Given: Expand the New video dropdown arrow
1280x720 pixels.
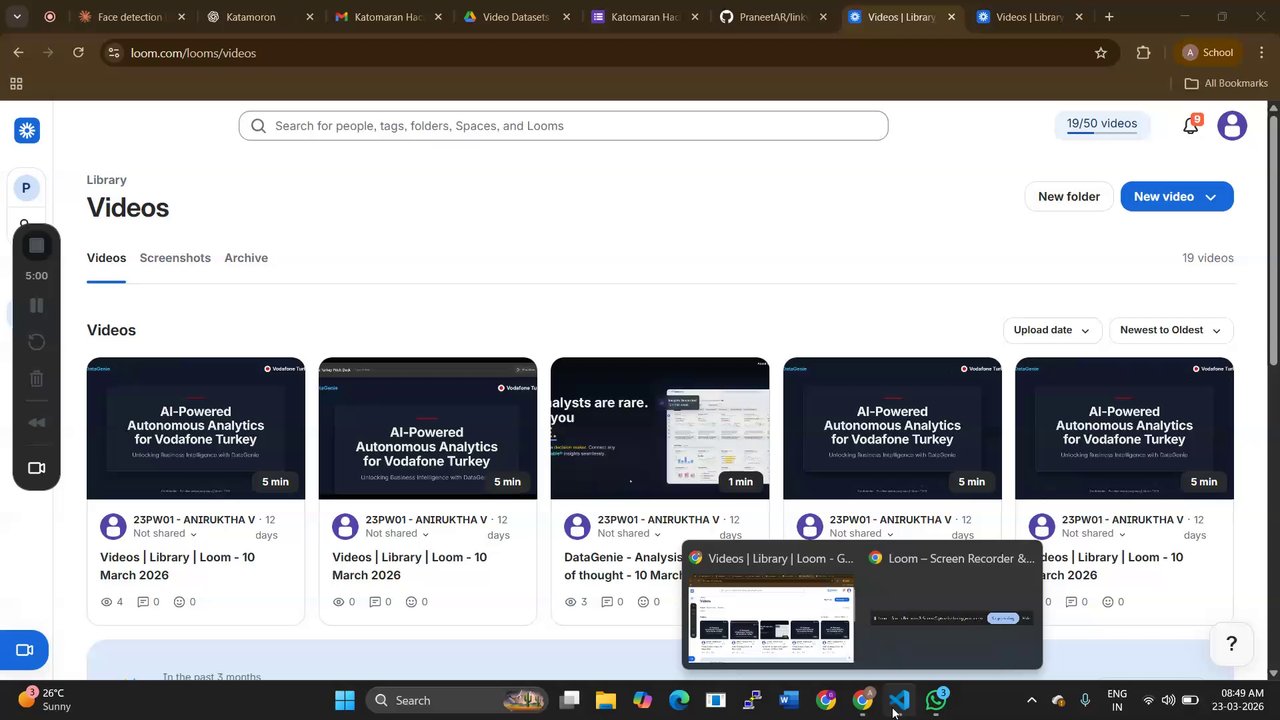Looking at the screenshot, I should click(x=1211, y=197).
